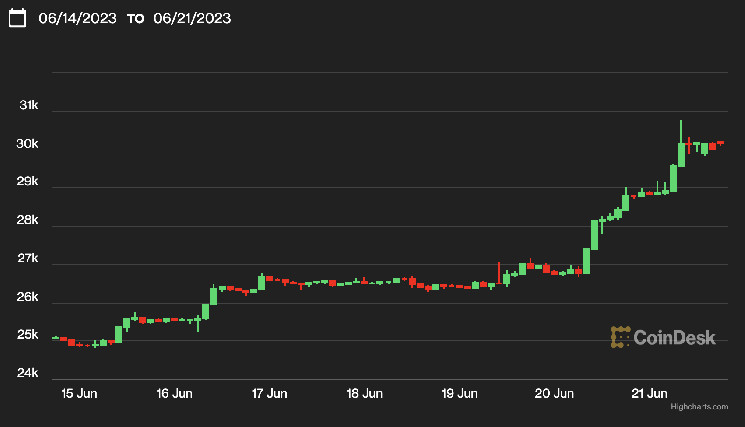Click the CoinDesk logo icon in watermark

620,337
